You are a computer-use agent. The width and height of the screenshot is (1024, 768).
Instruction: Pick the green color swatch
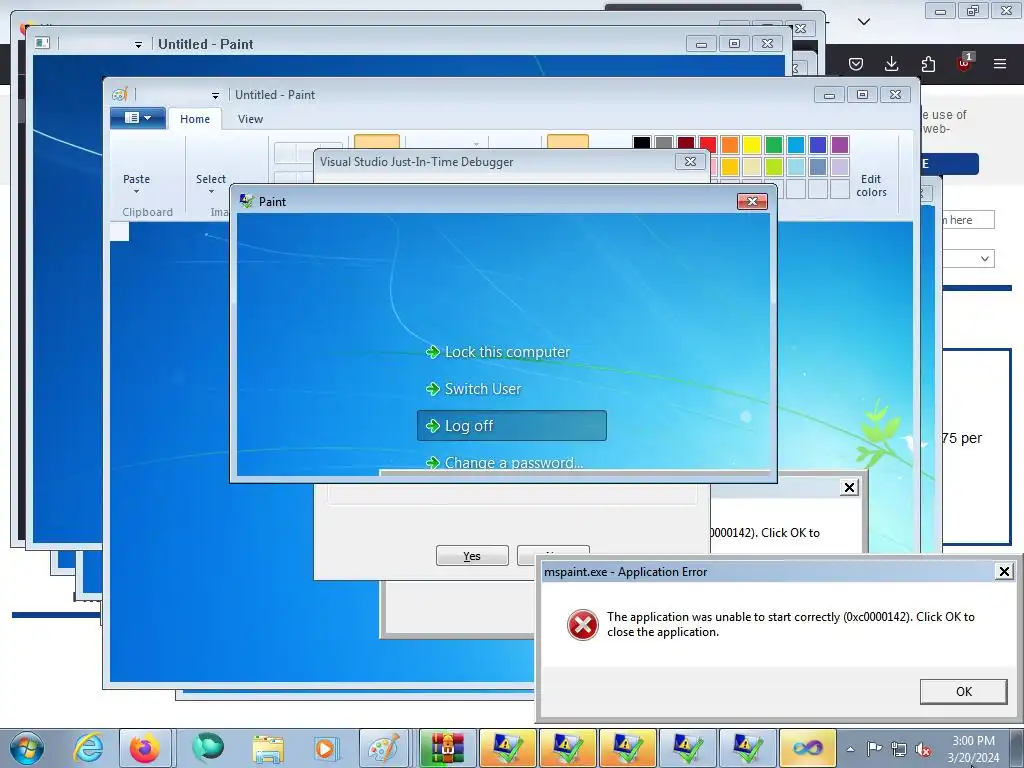[x=774, y=144]
